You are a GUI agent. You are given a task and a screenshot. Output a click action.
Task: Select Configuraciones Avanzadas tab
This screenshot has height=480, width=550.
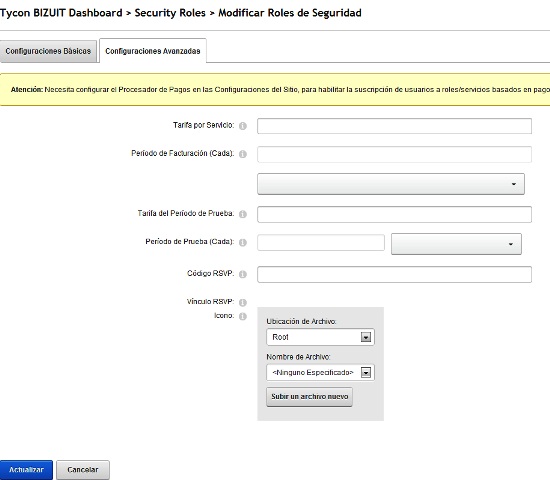click(153, 51)
